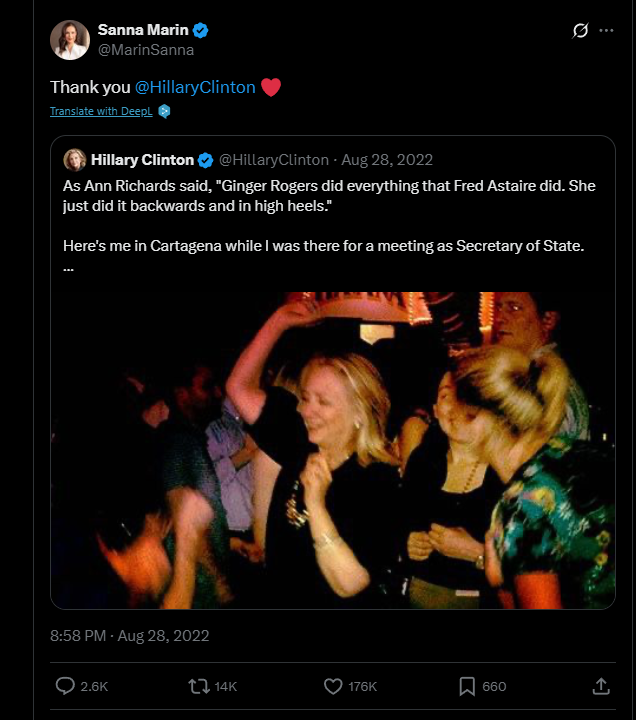Click Sanna Marin's profile avatar
The height and width of the screenshot is (720, 636).
[69, 39]
